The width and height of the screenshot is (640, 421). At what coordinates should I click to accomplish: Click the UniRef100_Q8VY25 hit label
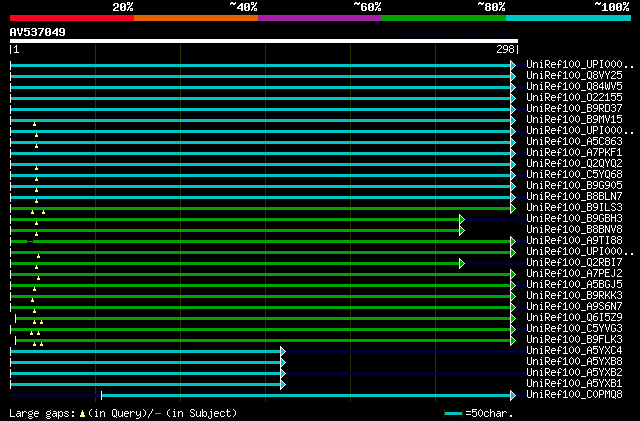pyautogui.click(x=574, y=76)
